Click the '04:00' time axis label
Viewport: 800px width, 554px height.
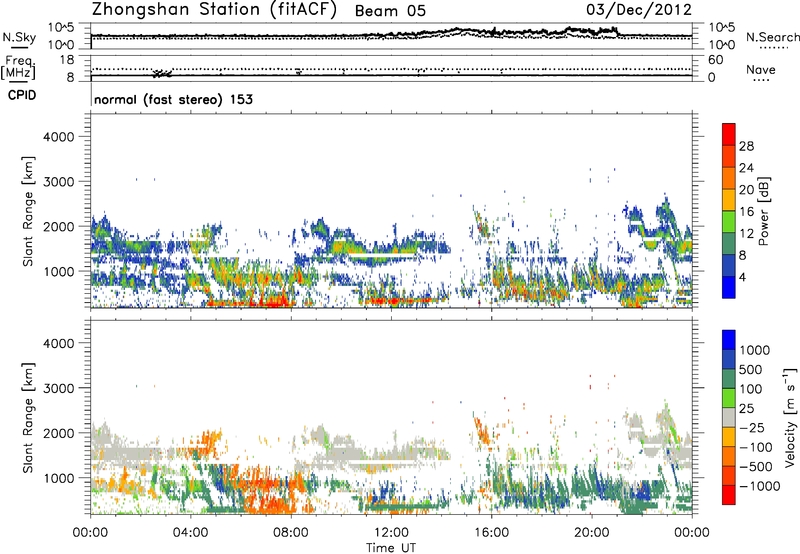pos(190,533)
